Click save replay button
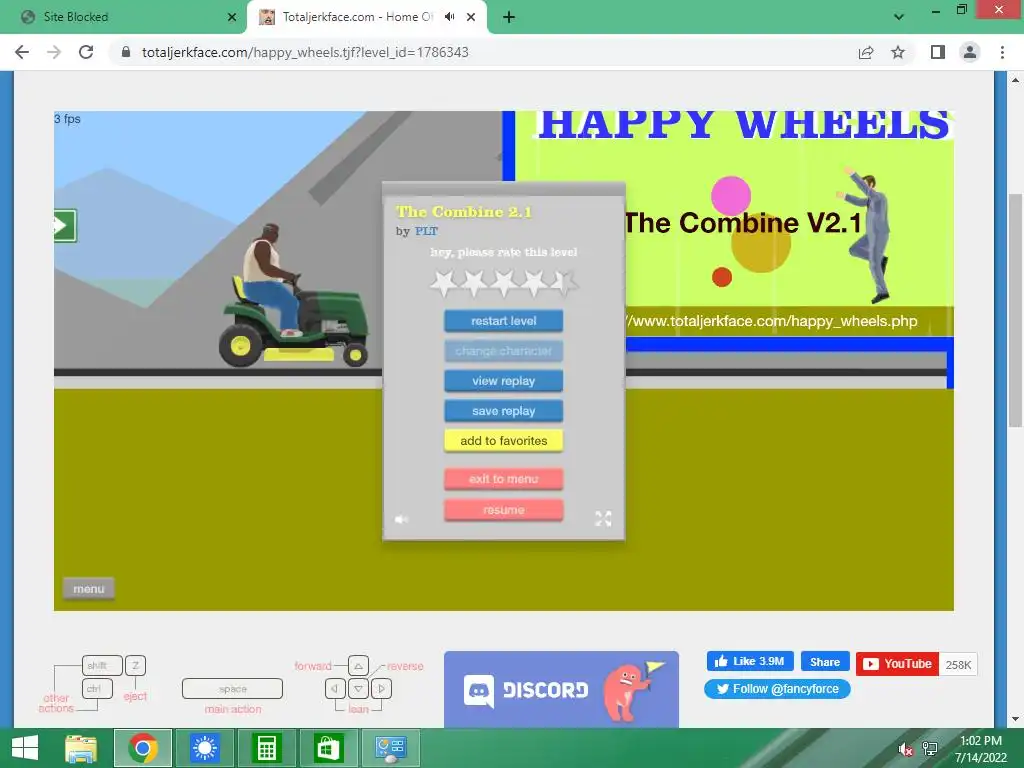The height and width of the screenshot is (768, 1024). tap(504, 411)
